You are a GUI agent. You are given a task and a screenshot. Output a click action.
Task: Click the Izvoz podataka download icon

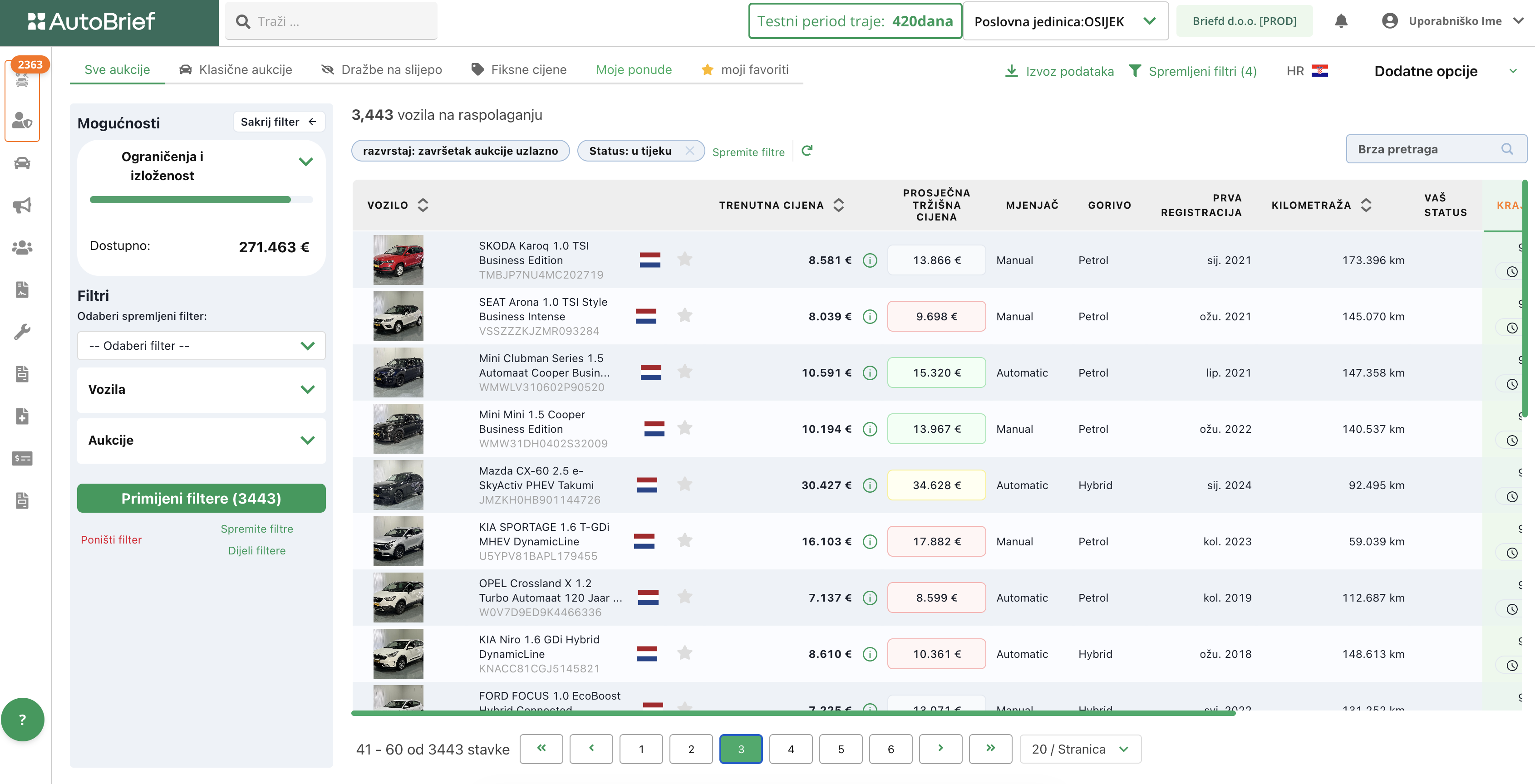[1011, 71]
